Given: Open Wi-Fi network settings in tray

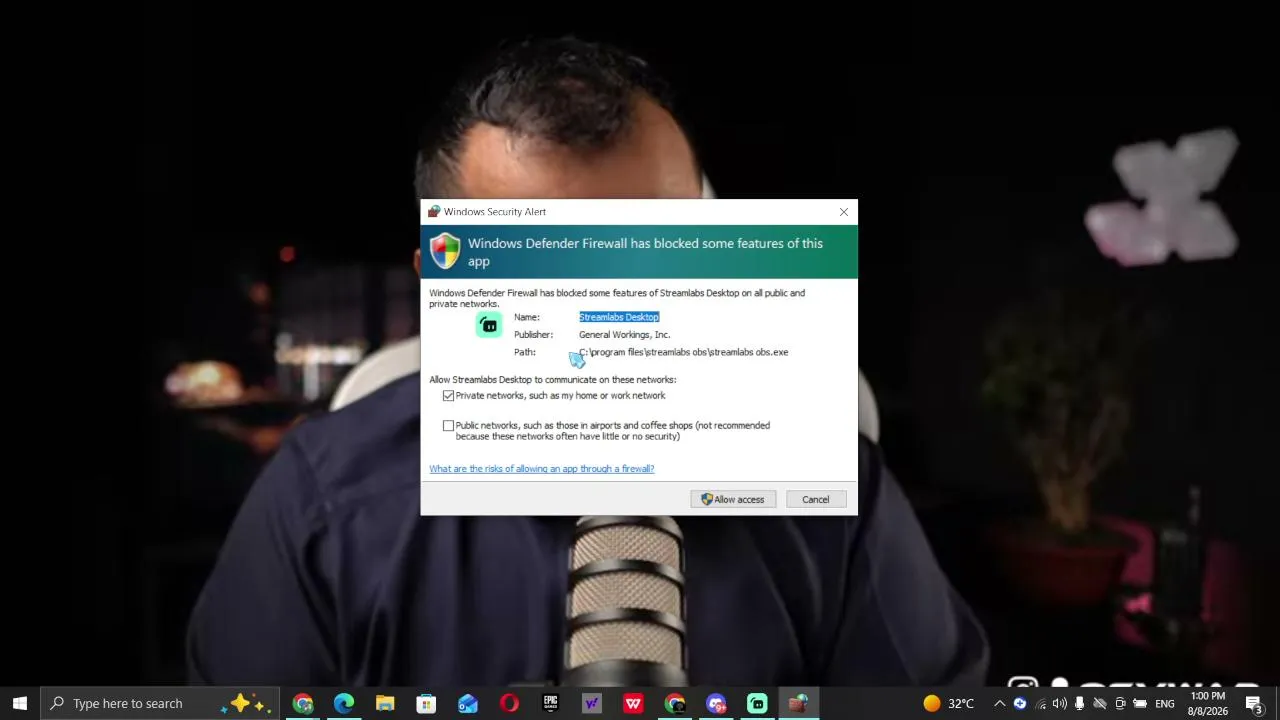Looking at the screenshot, I should pyautogui.click(x=1040, y=703).
